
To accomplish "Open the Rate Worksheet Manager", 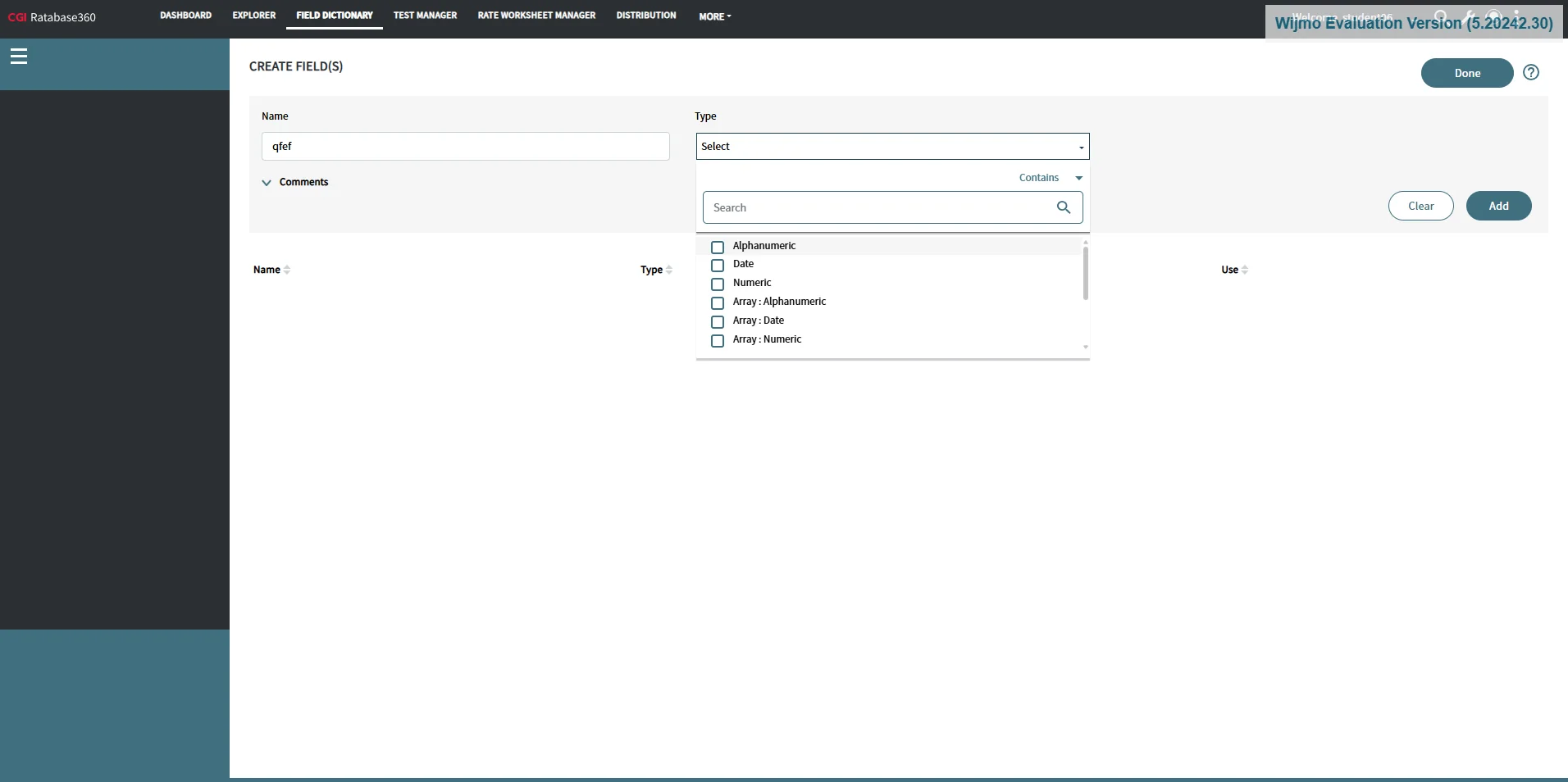I will tap(536, 15).
